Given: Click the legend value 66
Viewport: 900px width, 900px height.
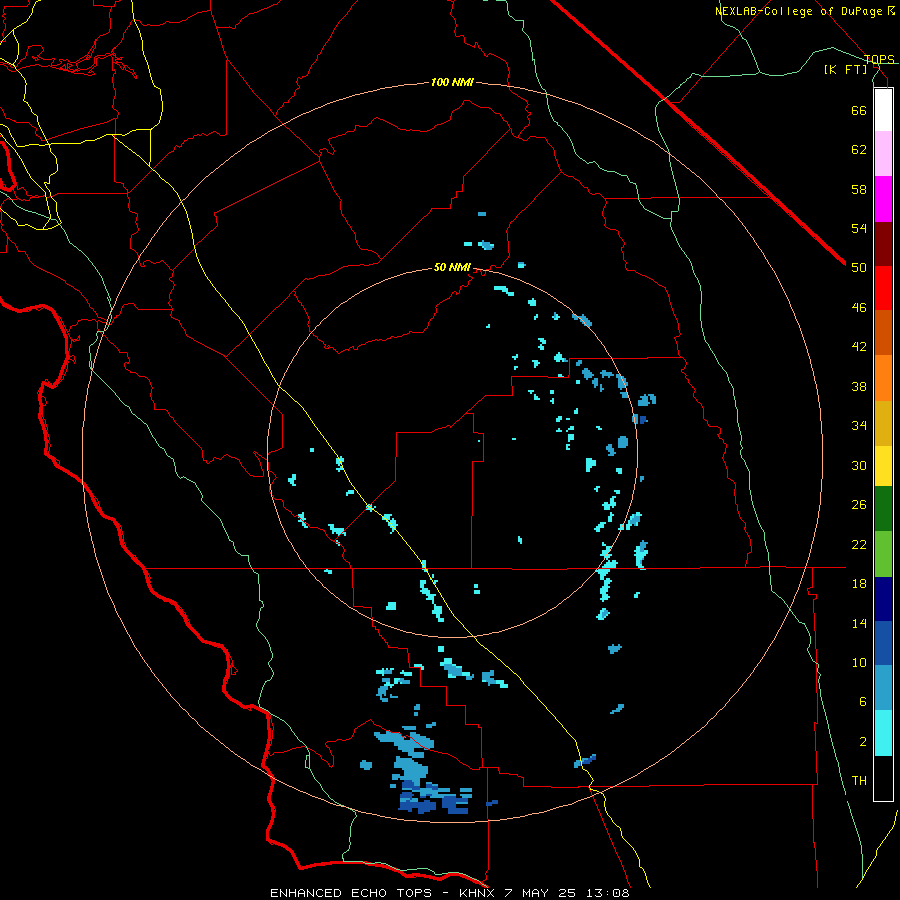Looking at the screenshot, I should (859, 110).
